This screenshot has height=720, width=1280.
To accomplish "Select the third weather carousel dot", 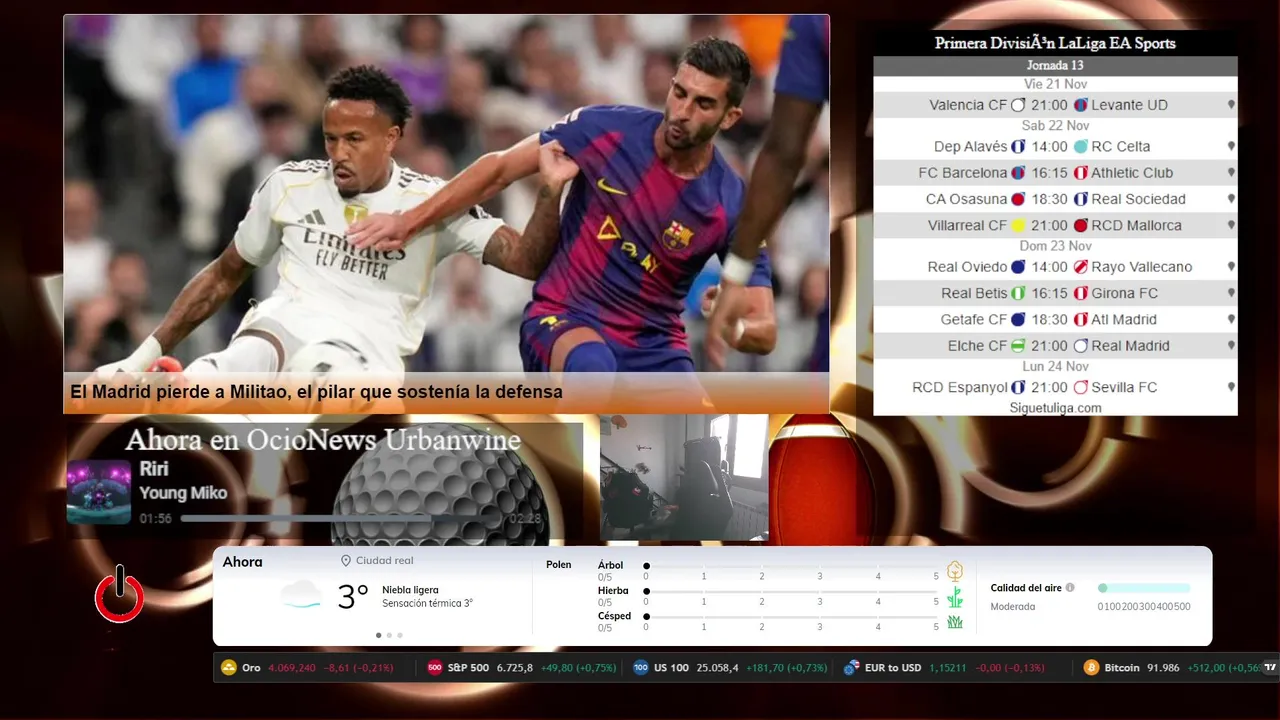I will click(x=400, y=635).
